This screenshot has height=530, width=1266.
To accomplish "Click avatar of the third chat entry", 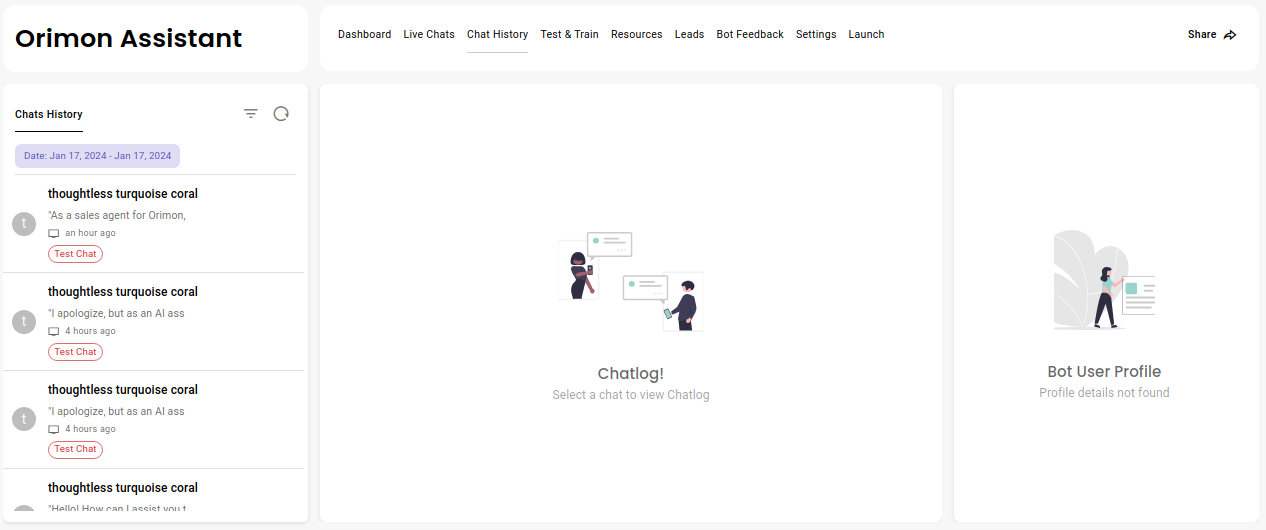I will point(24,419).
